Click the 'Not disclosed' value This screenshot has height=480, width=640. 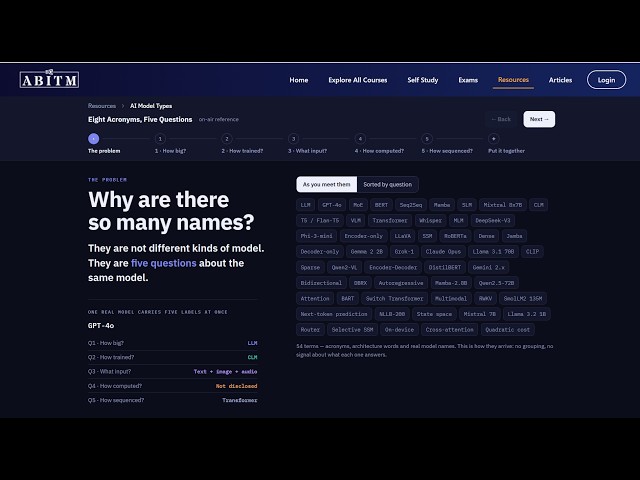236,386
